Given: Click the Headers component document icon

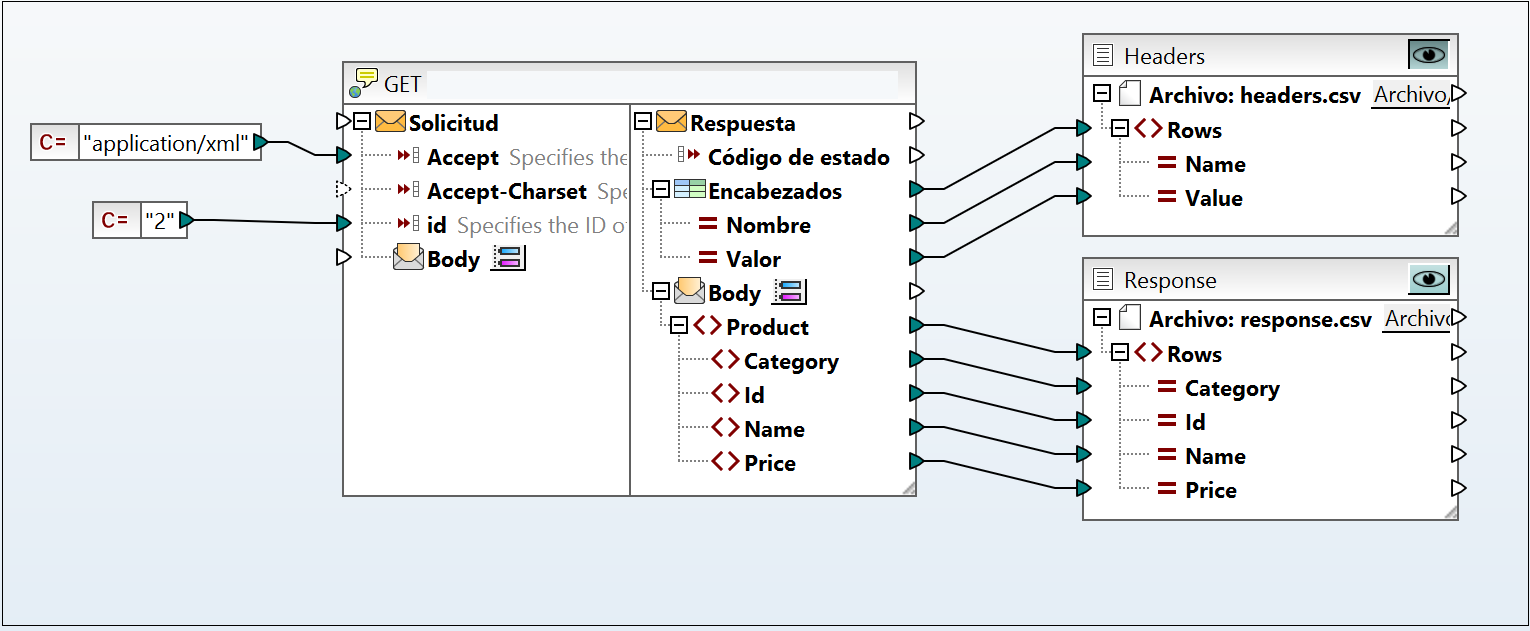Looking at the screenshot, I should [1103, 56].
